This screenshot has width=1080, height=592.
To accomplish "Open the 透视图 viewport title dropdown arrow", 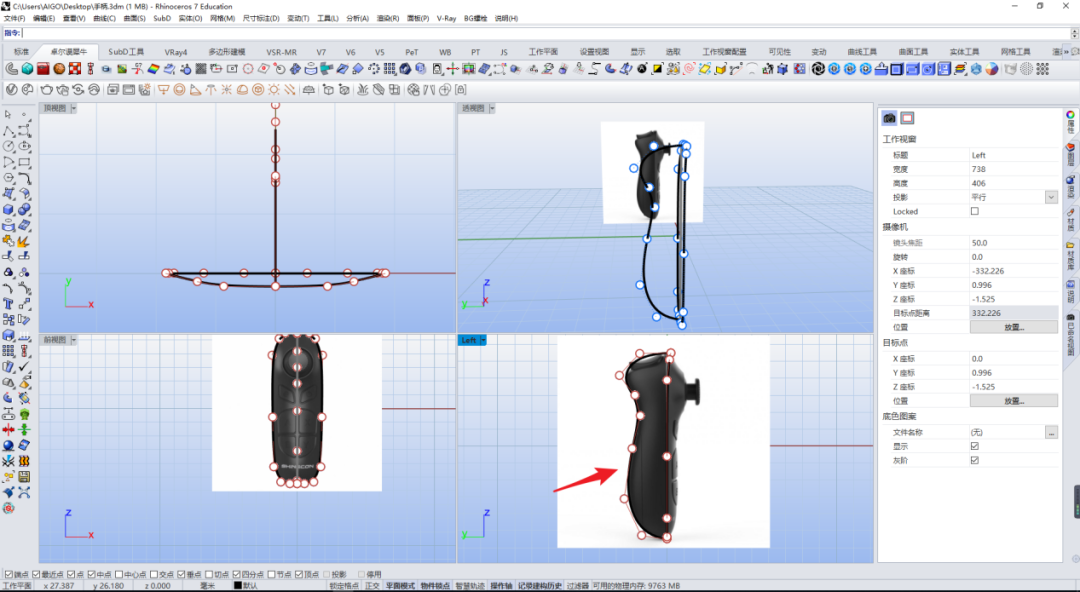I will (x=492, y=108).
